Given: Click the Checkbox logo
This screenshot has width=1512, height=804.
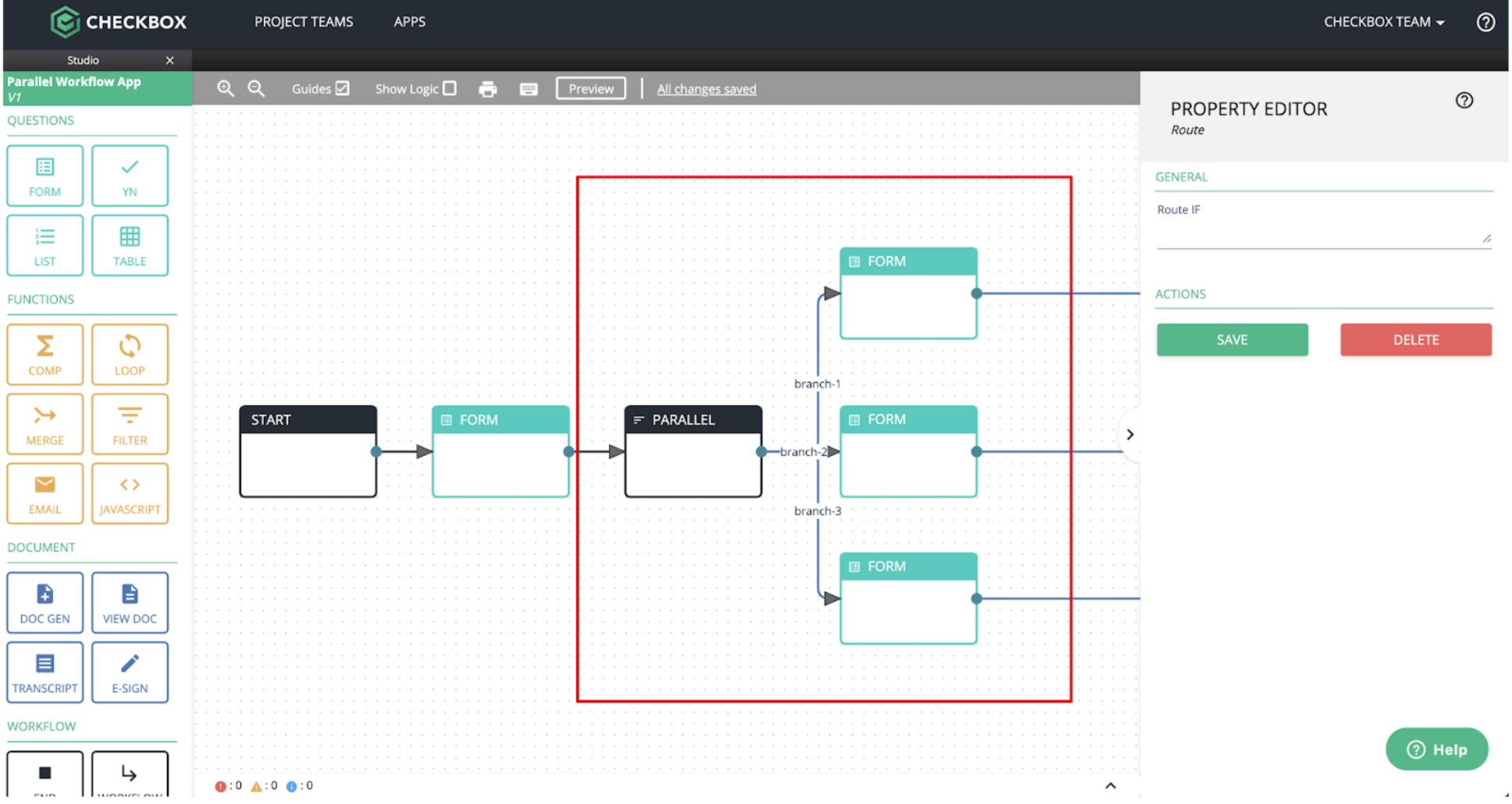Looking at the screenshot, I should (119, 22).
